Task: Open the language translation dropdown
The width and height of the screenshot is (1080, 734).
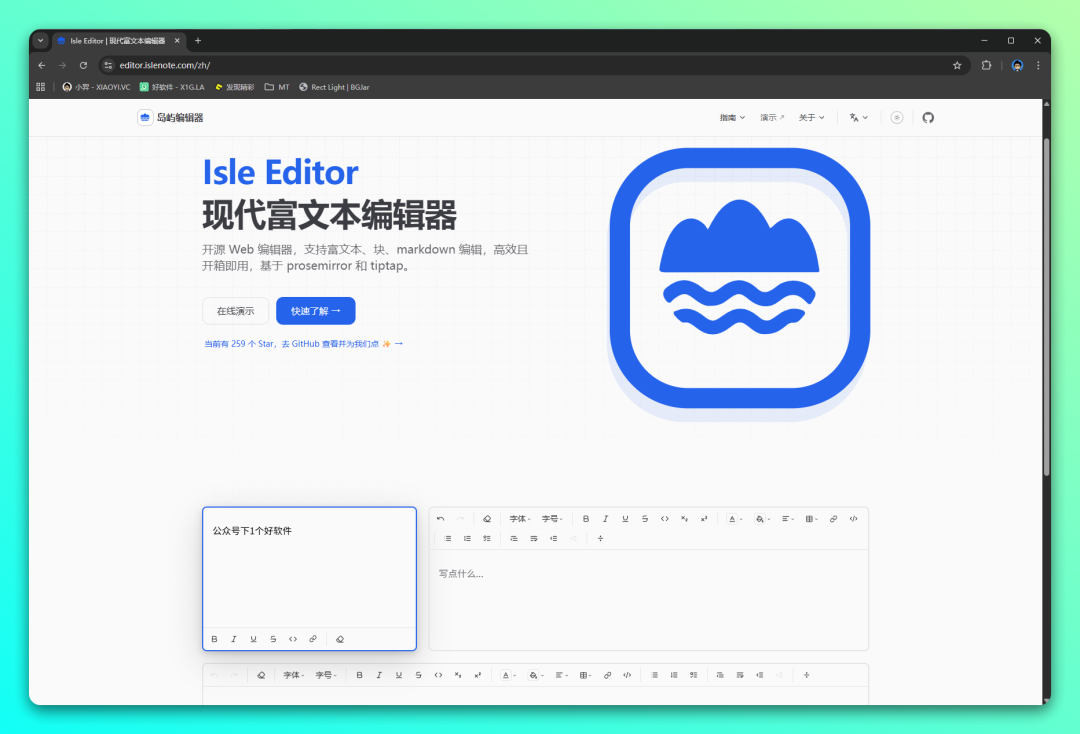Action: [x=858, y=118]
